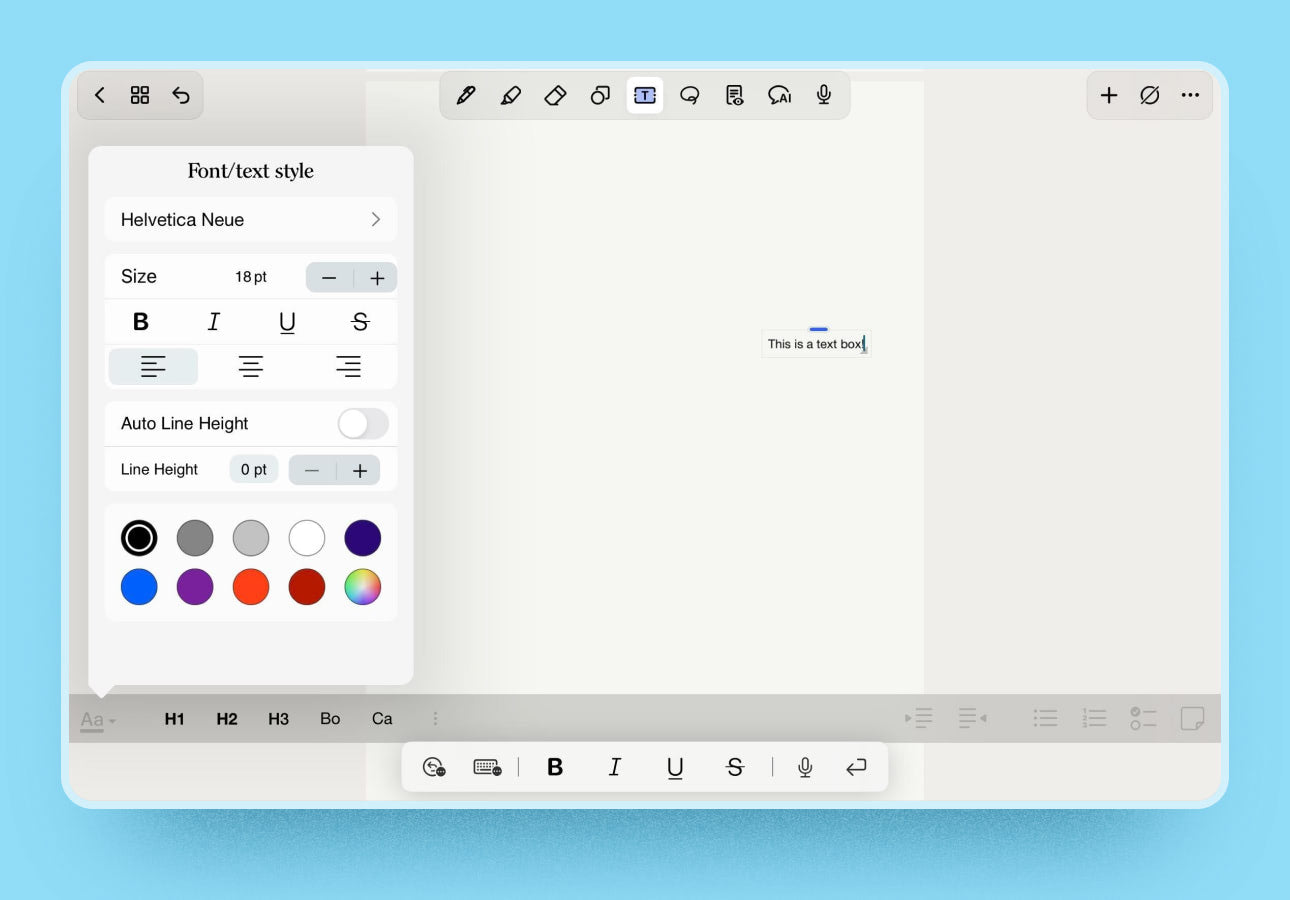Collapse the Aa text style dropdown

tap(98, 719)
